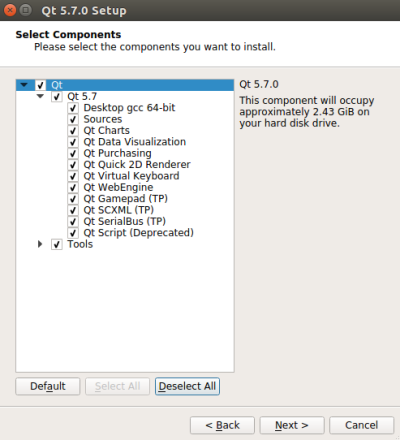Return with the Back button
The width and height of the screenshot is (400, 440).
222,425
